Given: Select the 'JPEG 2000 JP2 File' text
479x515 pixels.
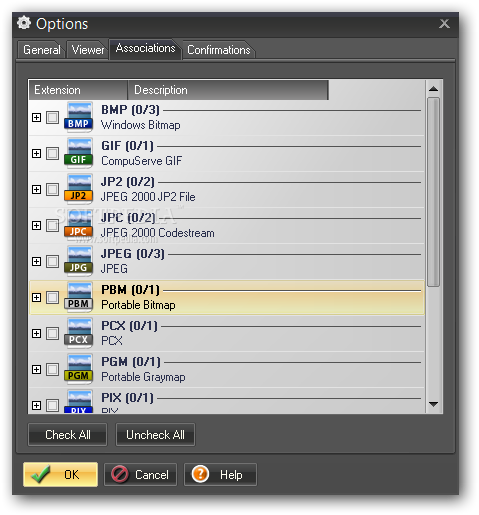Looking at the screenshot, I should coord(148,197).
